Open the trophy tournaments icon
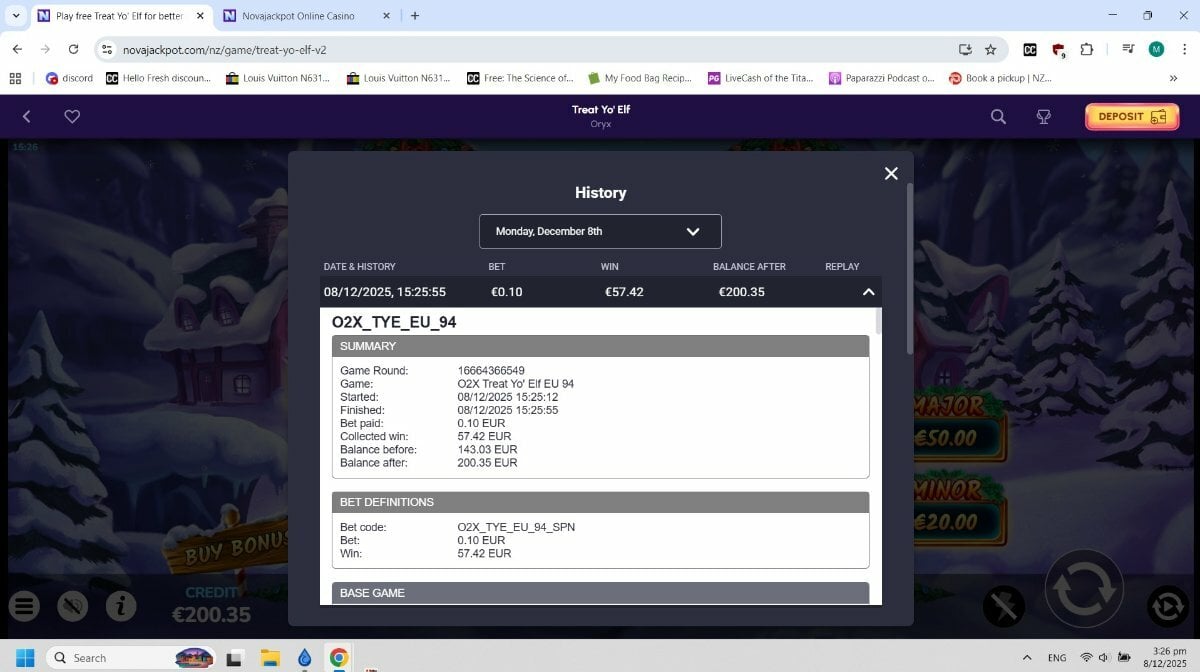 point(1043,116)
